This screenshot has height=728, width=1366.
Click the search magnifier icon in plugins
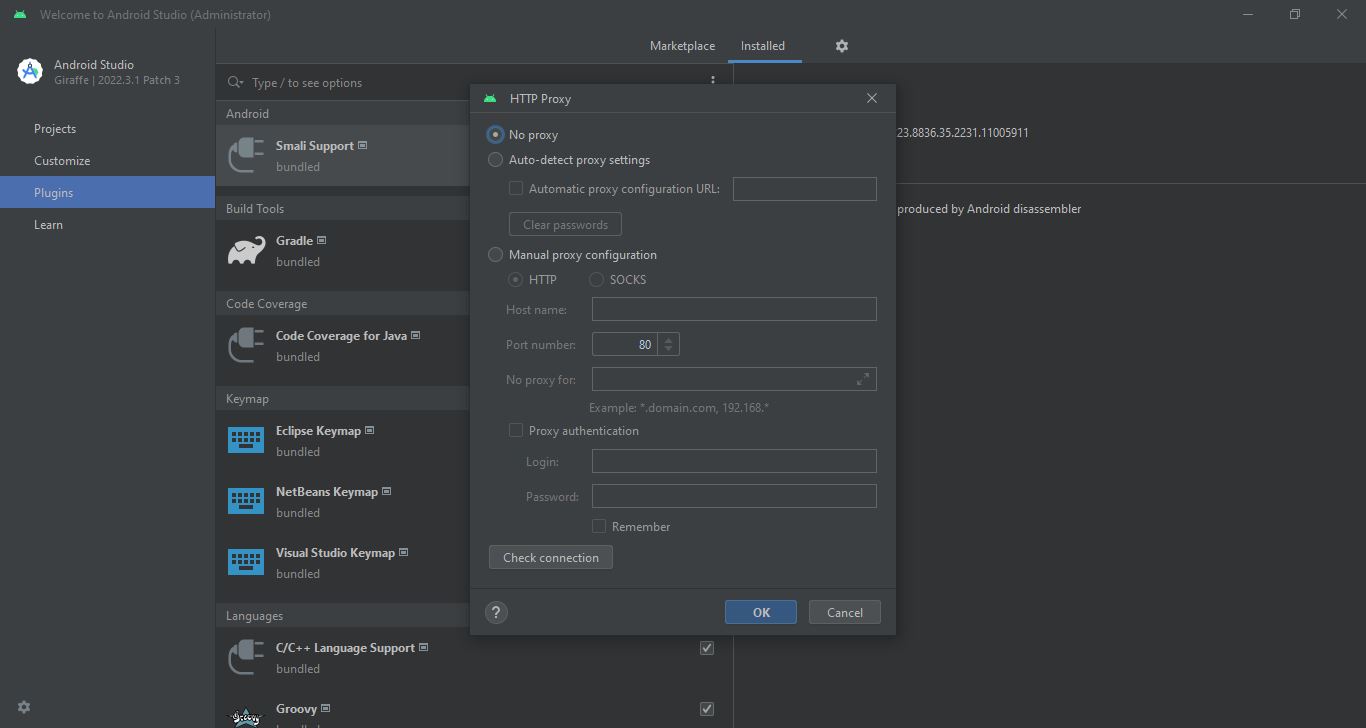tap(235, 82)
